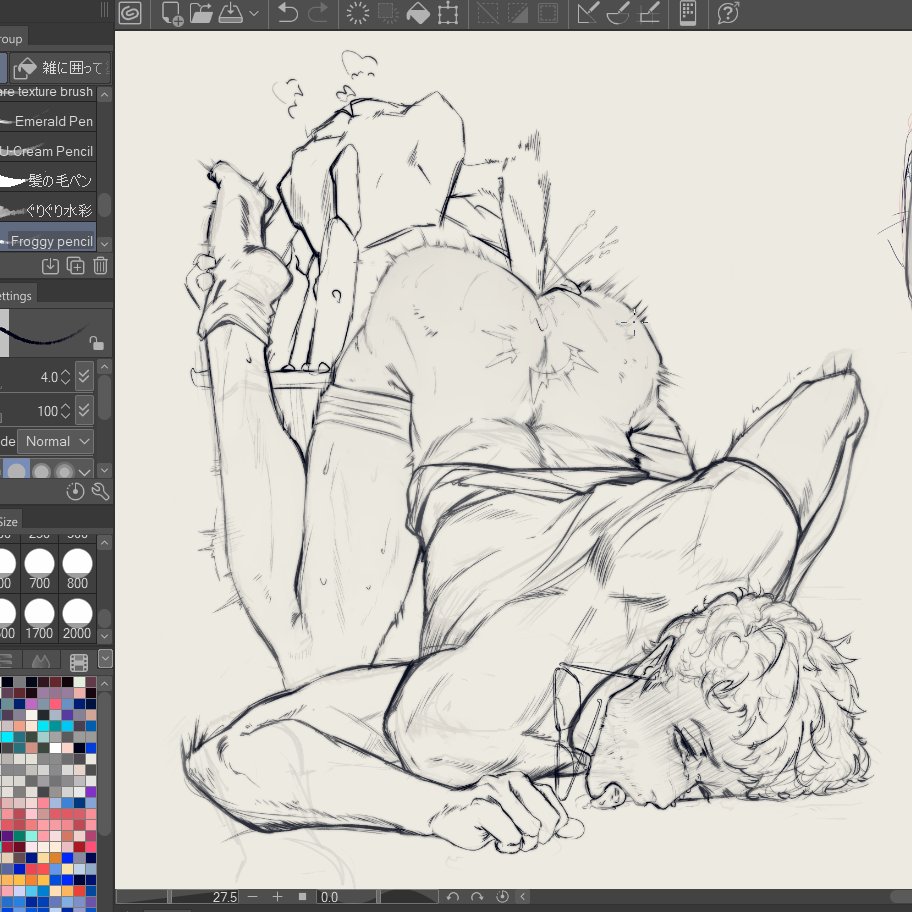912x912 pixels.
Task: Select the 雑に囲って sub tool group
Action: point(59,67)
